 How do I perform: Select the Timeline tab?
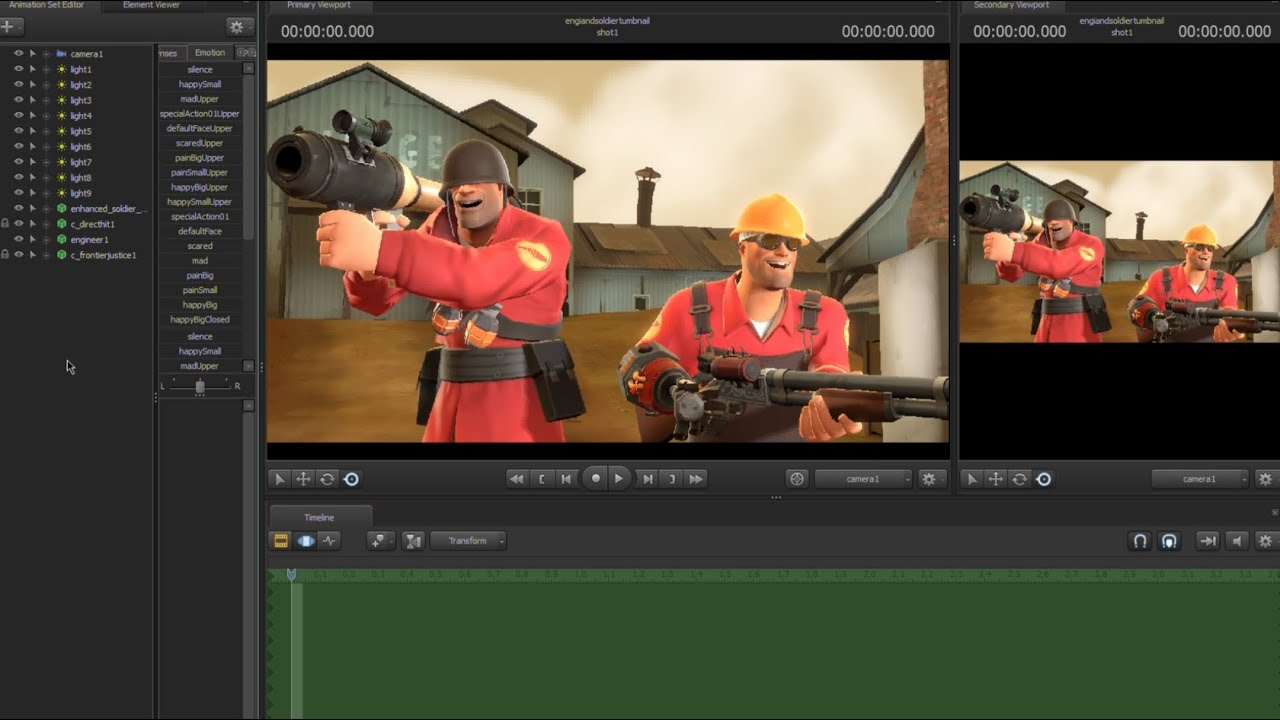click(319, 517)
